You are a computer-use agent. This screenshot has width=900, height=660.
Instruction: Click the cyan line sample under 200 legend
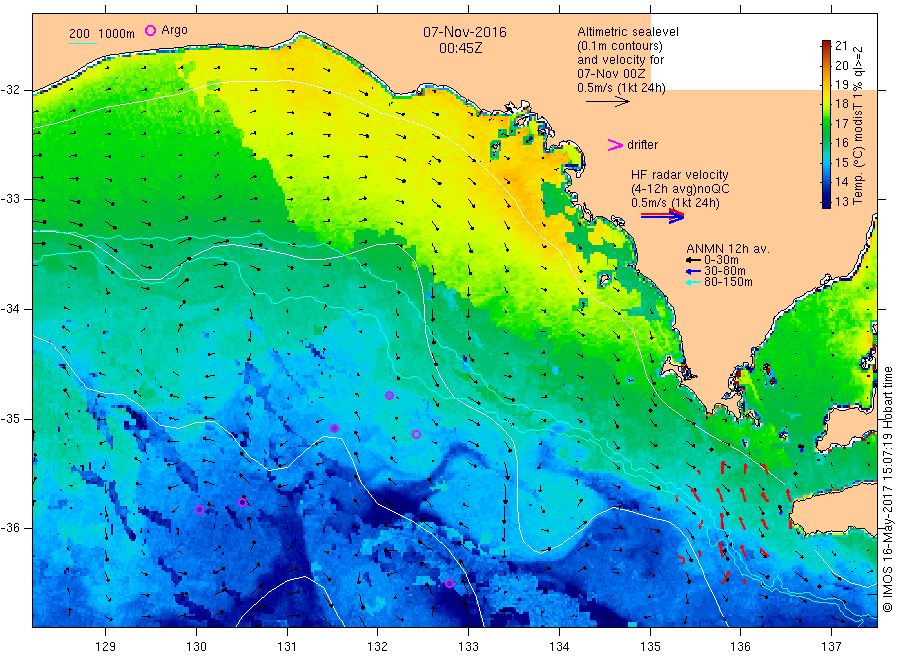(x=83, y=43)
